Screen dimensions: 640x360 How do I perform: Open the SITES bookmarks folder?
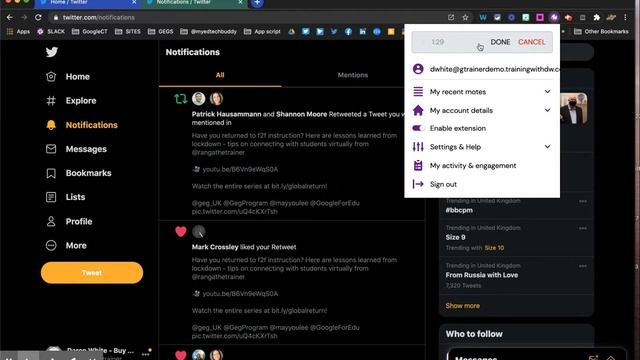tap(127, 31)
